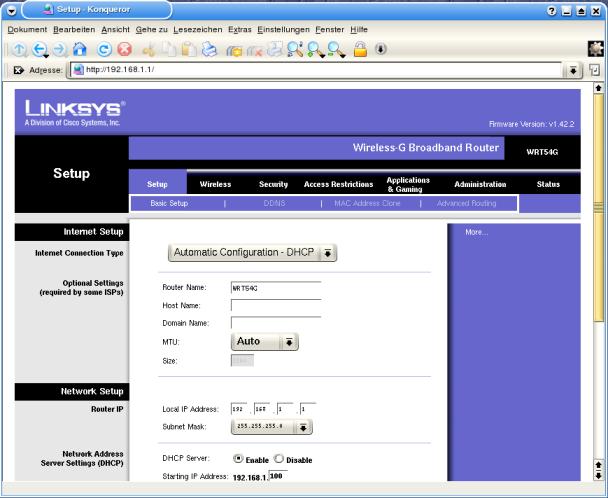608x498 pixels.
Task: Open the Subnet Mask 255.255.255.0 dropdown
Action: pyautogui.click(x=272, y=427)
